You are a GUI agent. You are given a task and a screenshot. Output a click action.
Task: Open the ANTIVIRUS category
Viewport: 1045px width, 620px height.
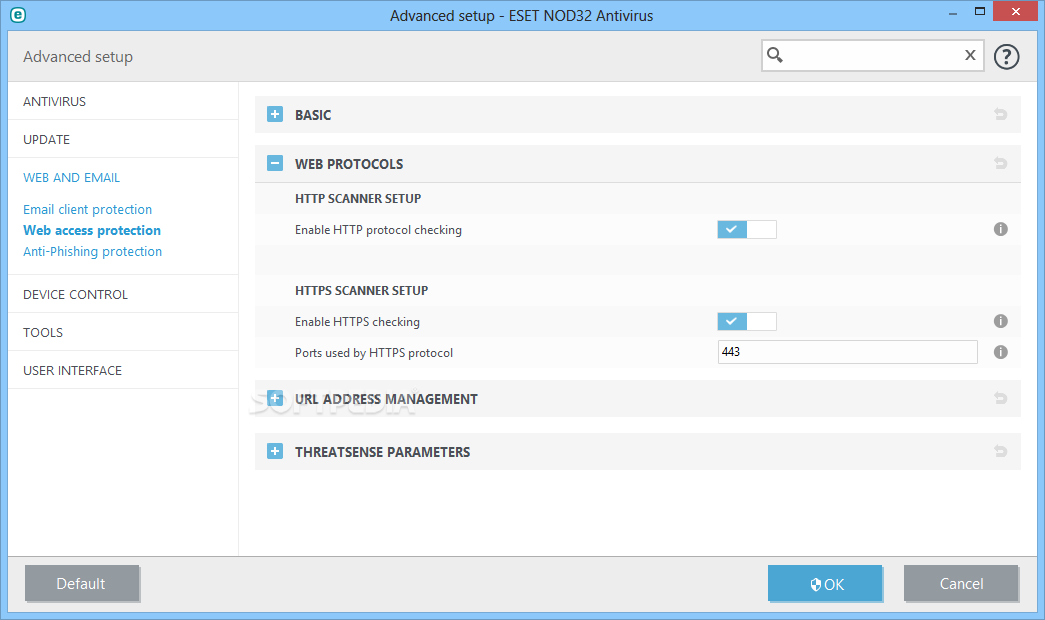(x=55, y=101)
